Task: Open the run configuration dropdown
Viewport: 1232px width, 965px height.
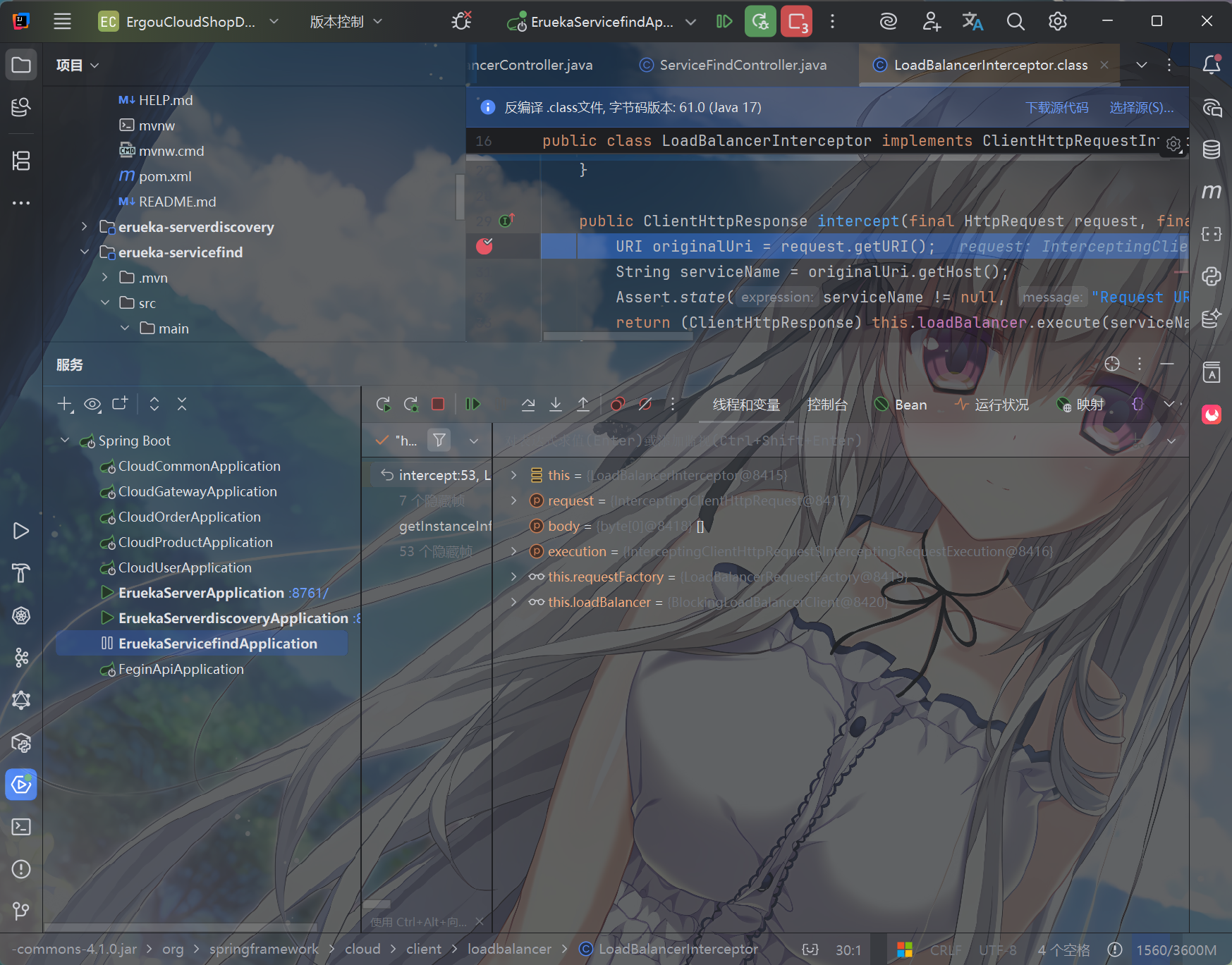Action: coord(602,21)
